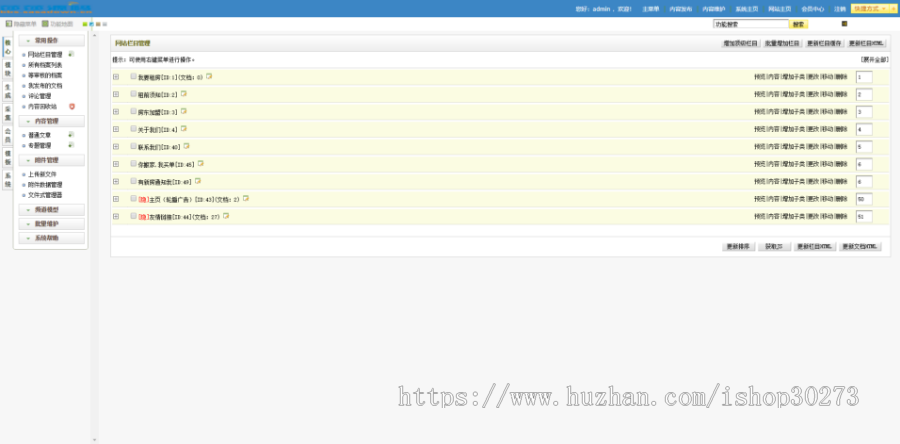Click add icon beside 网站栏目管理
Viewport: 900px width, 444px height.
click(71, 54)
